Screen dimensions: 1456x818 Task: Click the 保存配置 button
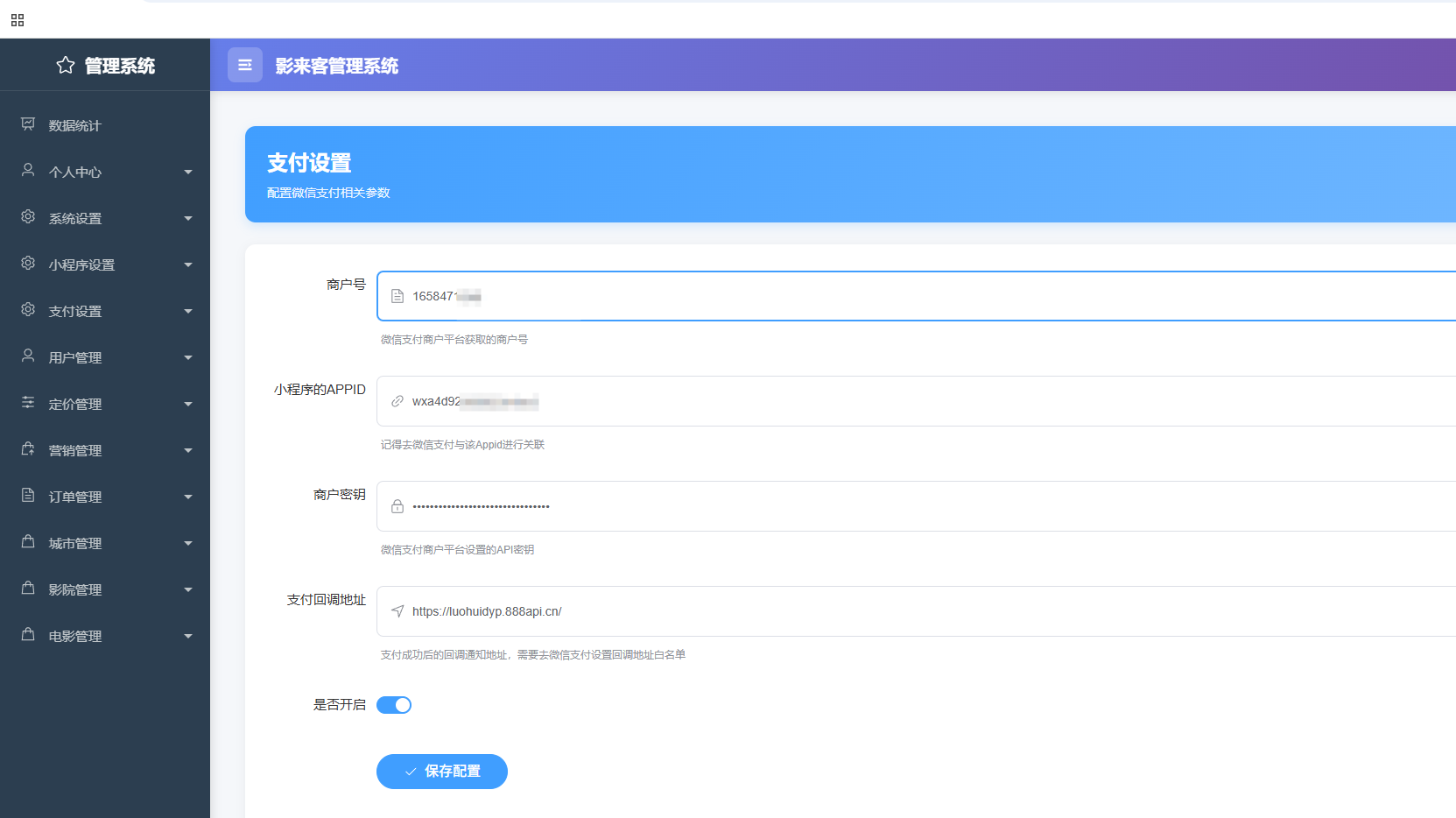(x=442, y=772)
